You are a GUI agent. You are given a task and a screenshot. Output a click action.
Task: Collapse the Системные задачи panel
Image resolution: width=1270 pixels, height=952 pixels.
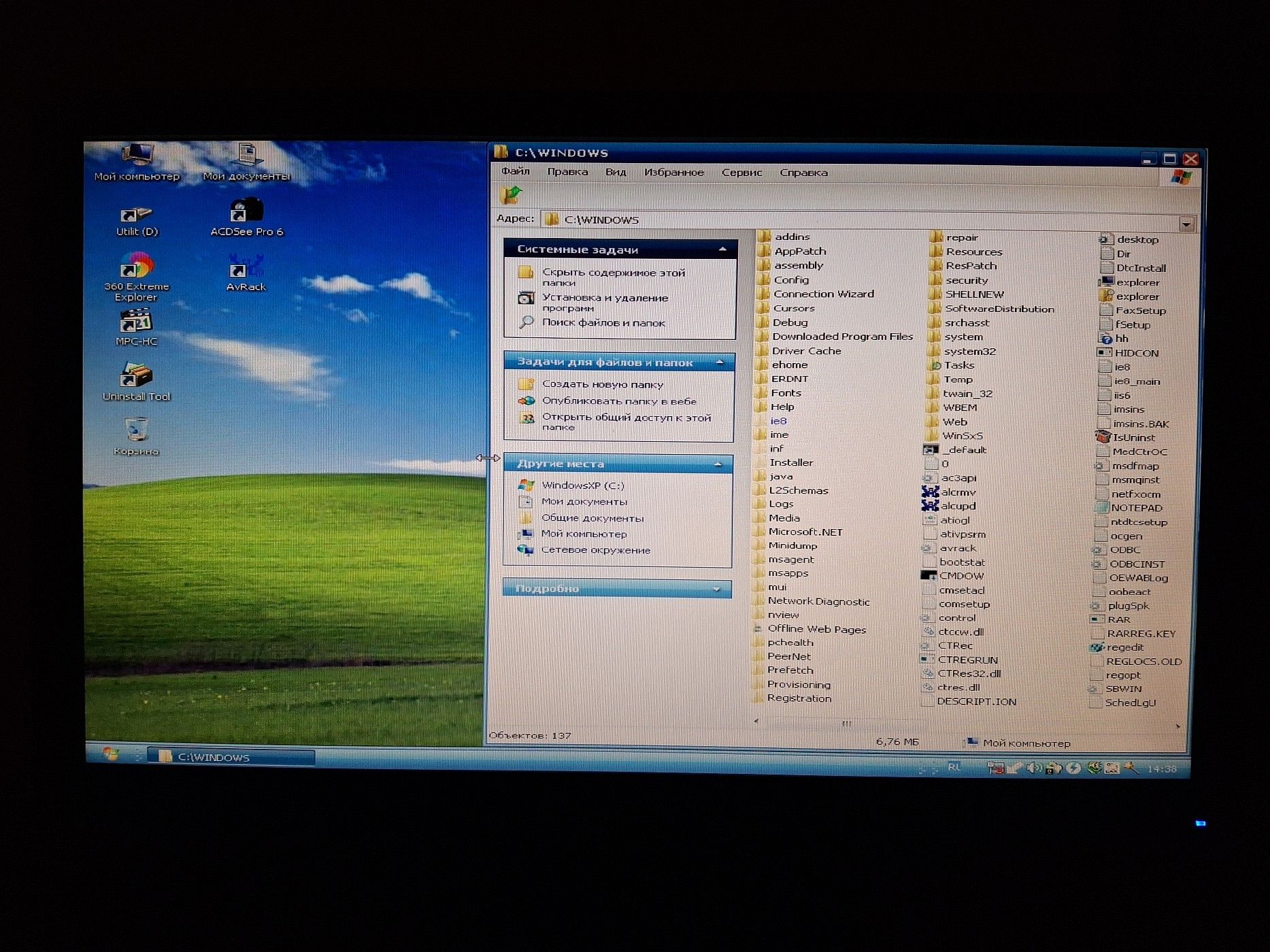click(x=722, y=250)
